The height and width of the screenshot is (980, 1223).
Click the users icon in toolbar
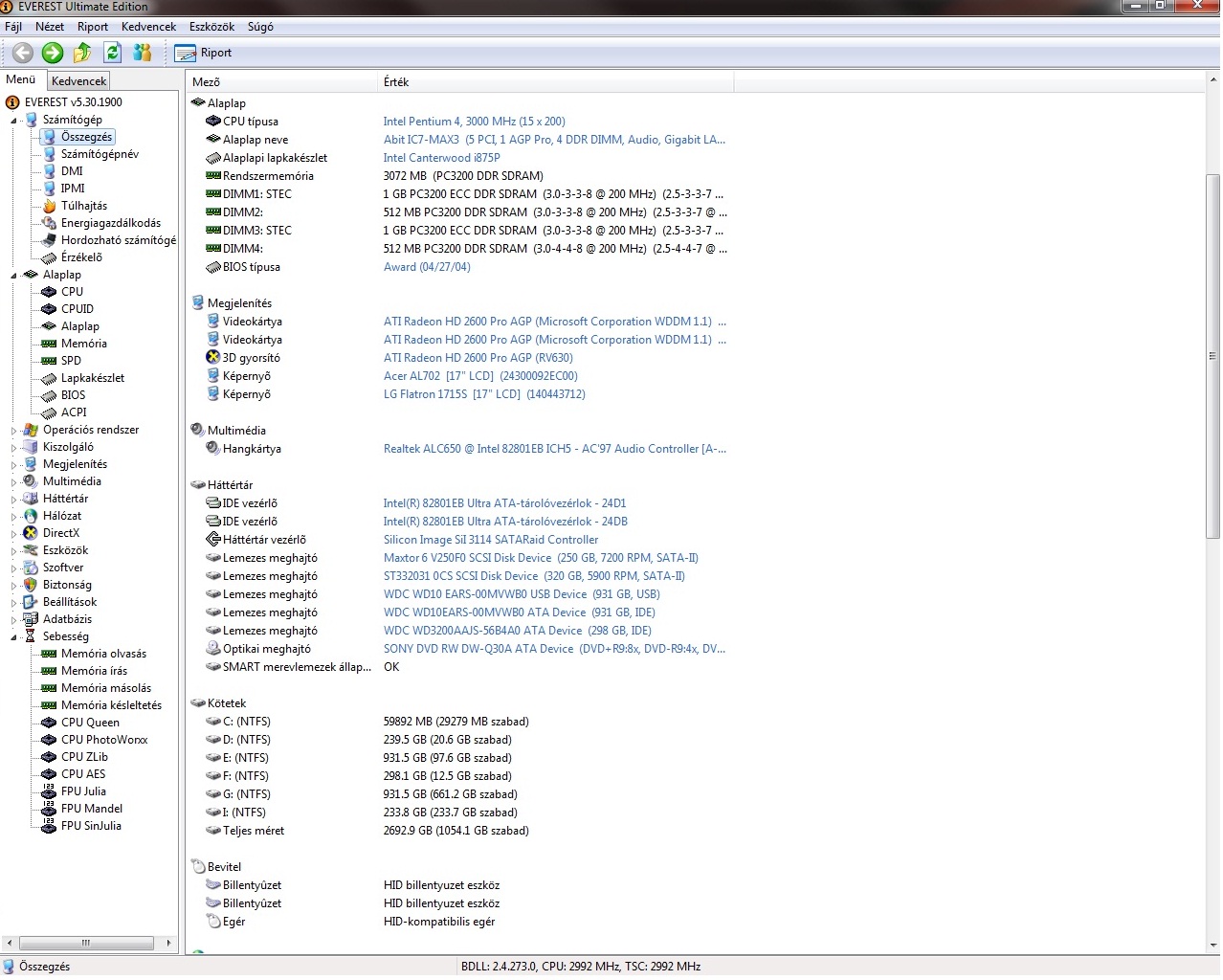tap(143, 53)
